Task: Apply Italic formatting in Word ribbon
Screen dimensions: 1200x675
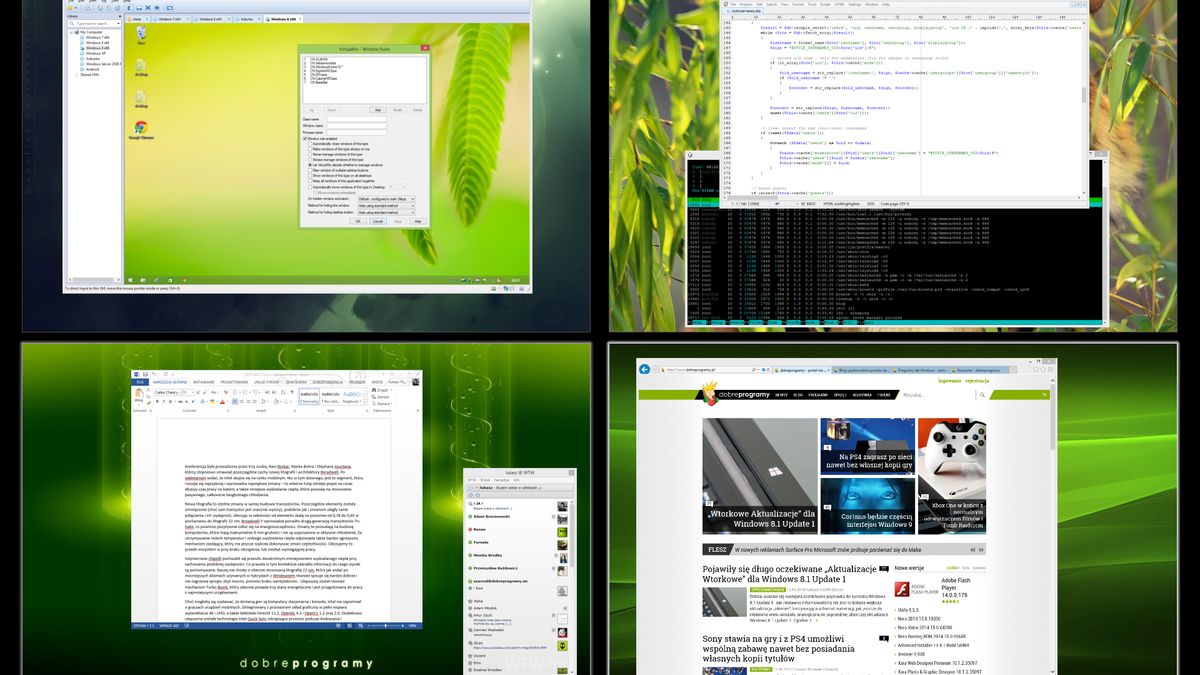Action: tap(163, 402)
